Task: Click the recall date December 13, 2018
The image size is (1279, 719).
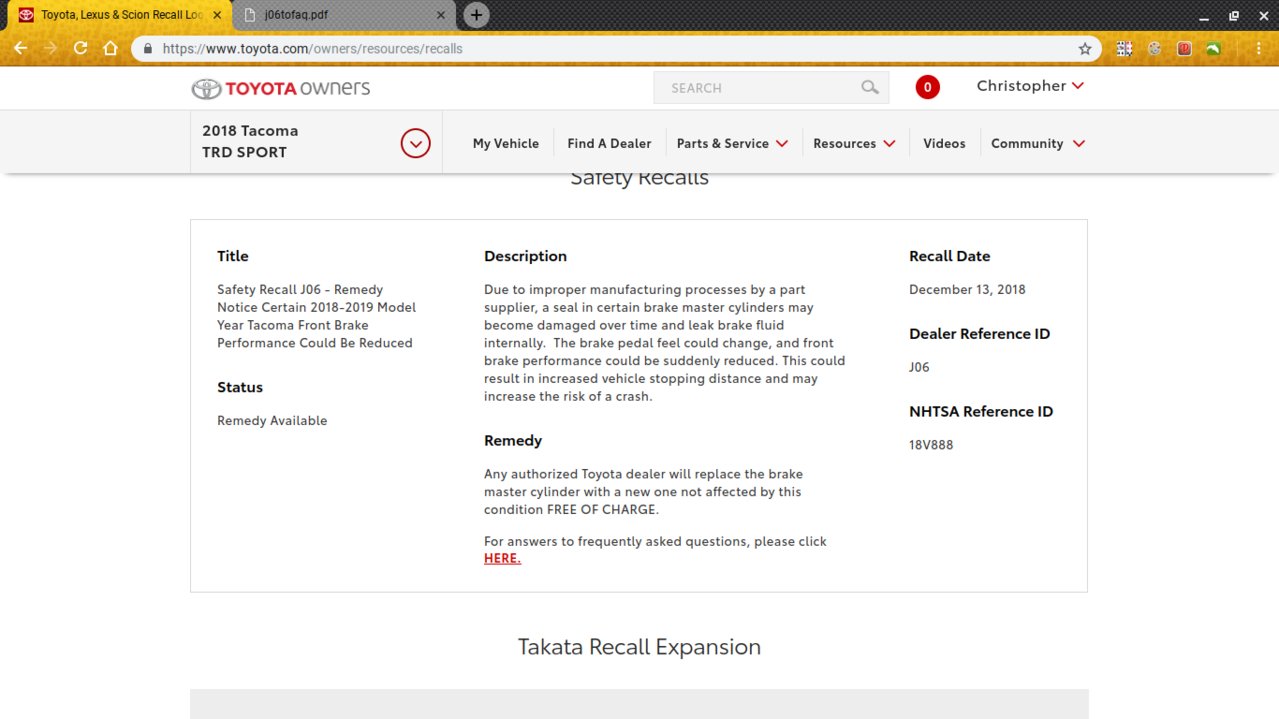Action: [x=967, y=290]
